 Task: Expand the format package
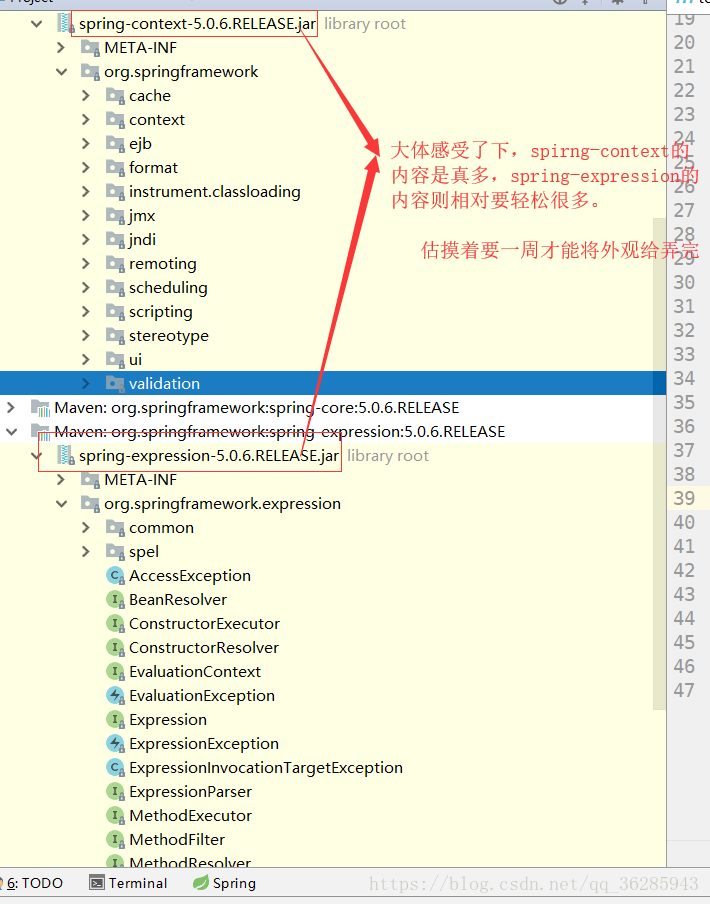[x=86, y=168]
